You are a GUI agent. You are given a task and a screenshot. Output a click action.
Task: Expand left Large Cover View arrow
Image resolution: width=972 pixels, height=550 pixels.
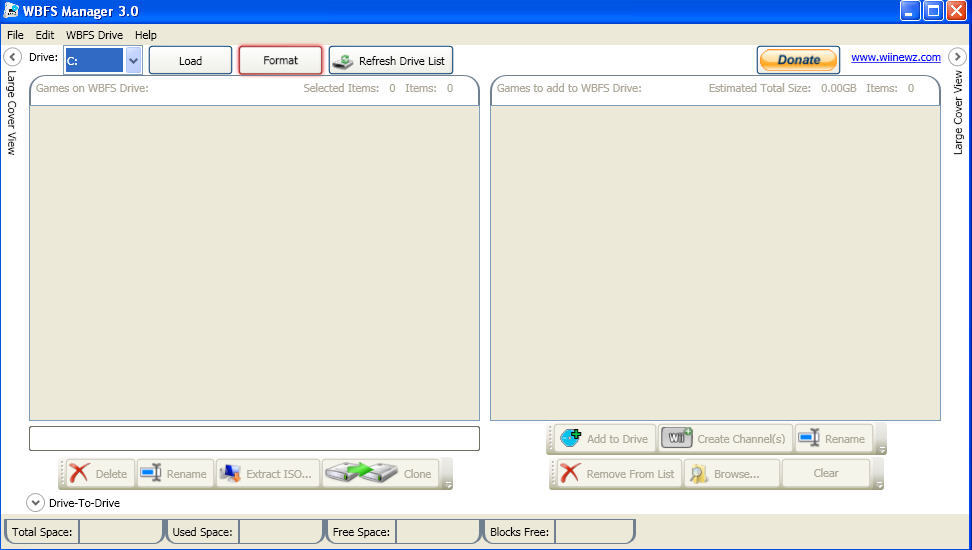click(12, 57)
